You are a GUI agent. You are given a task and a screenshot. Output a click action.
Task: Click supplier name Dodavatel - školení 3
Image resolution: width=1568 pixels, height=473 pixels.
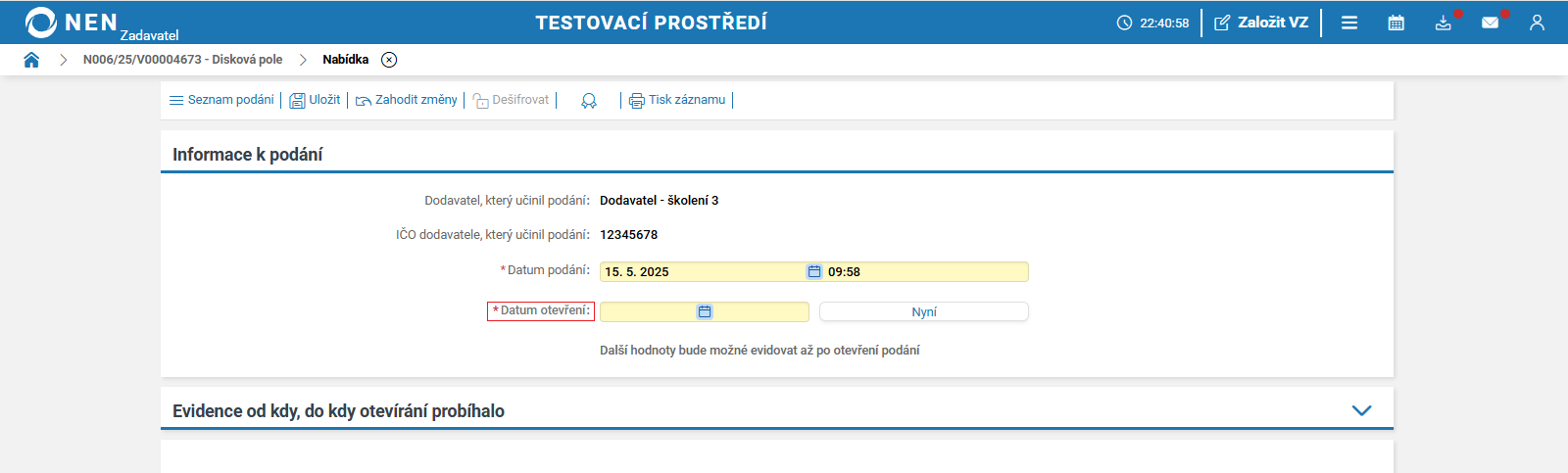pyautogui.click(x=660, y=200)
